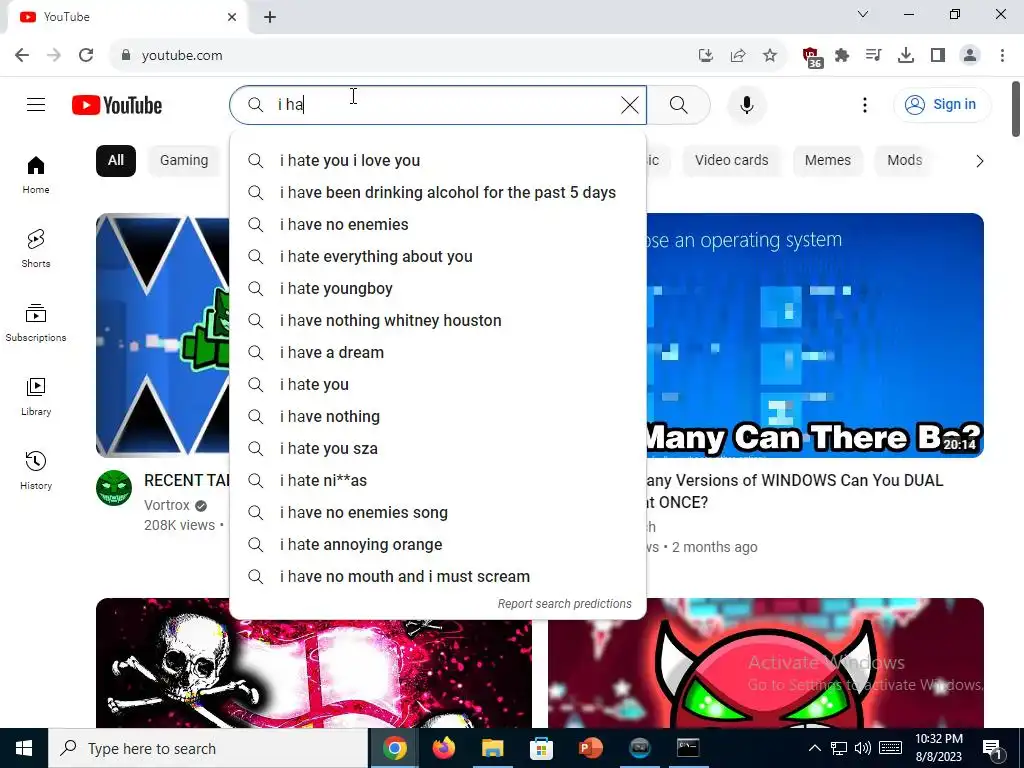This screenshot has width=1024, height=768.
Task: Choose suggestion "i hate everything about you"
Action: [438, 257]
